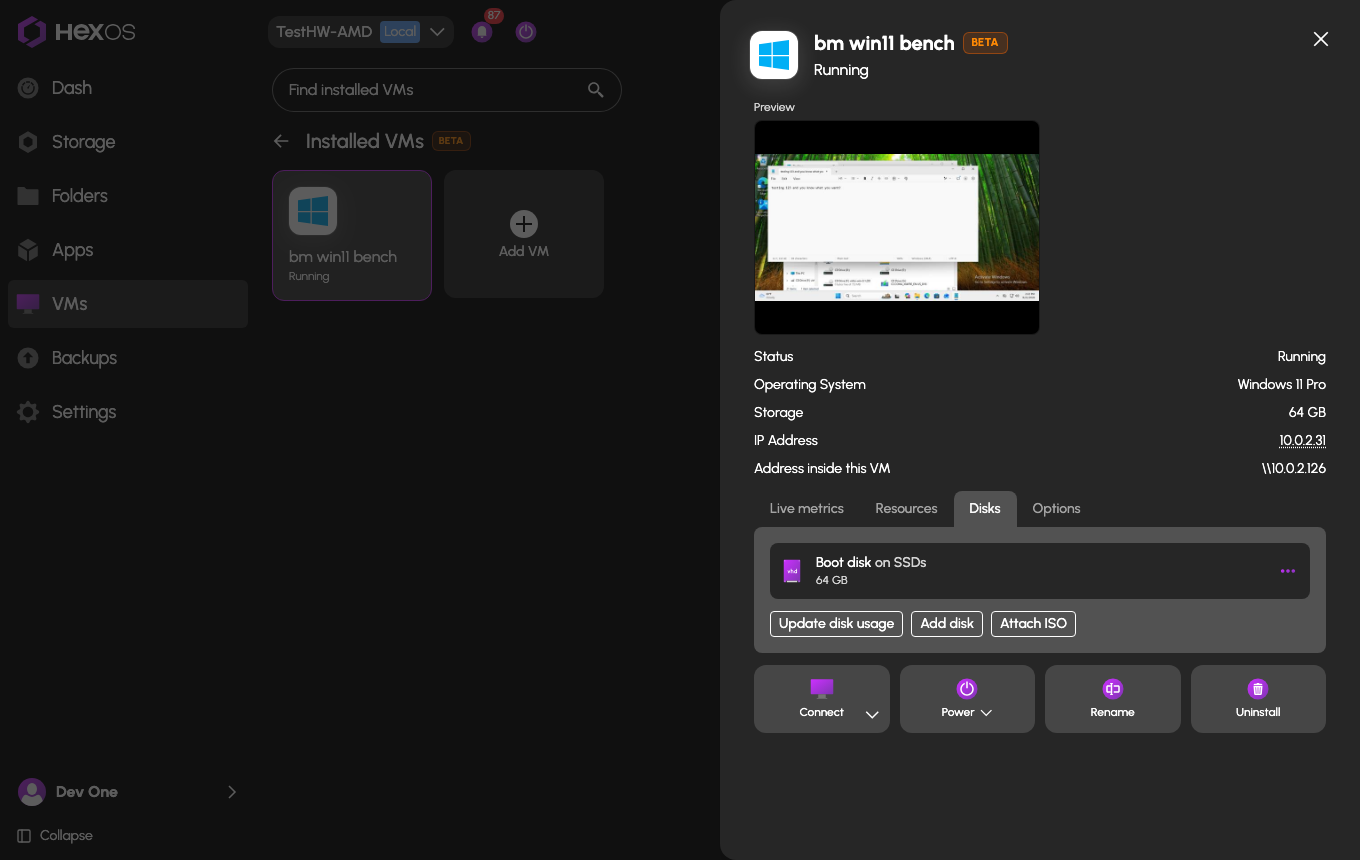Open notifications bell with 87 badge
1360x860 pixels.
tap(482, 32)
